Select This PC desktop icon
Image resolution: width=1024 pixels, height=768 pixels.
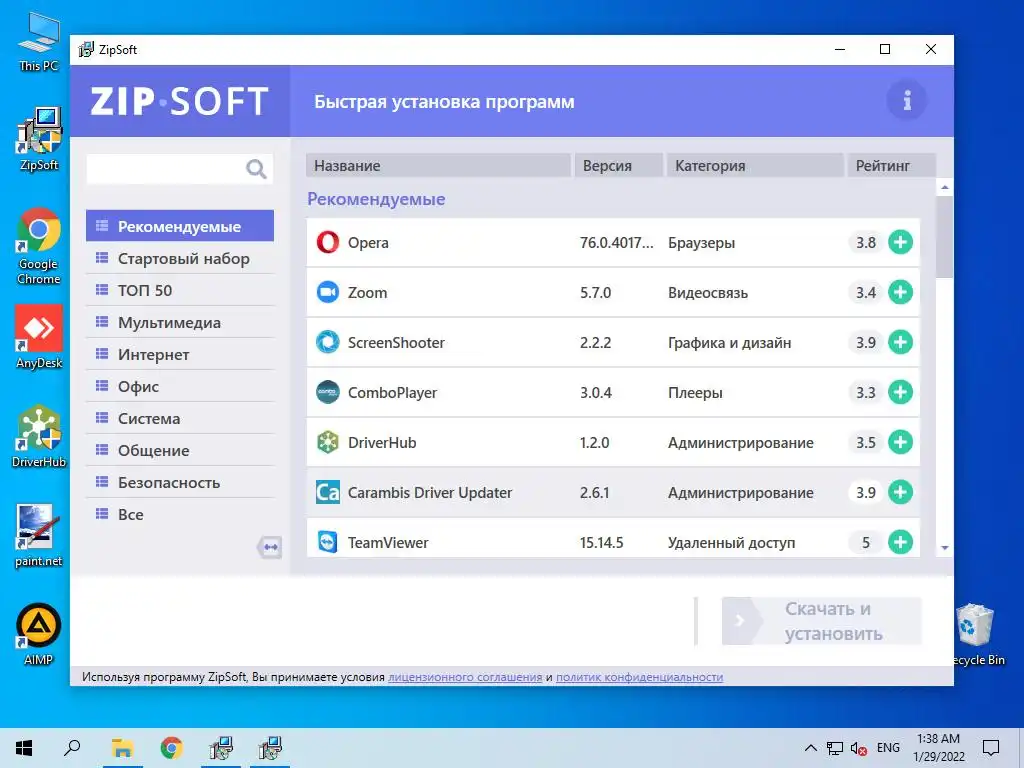click(39, 42)
